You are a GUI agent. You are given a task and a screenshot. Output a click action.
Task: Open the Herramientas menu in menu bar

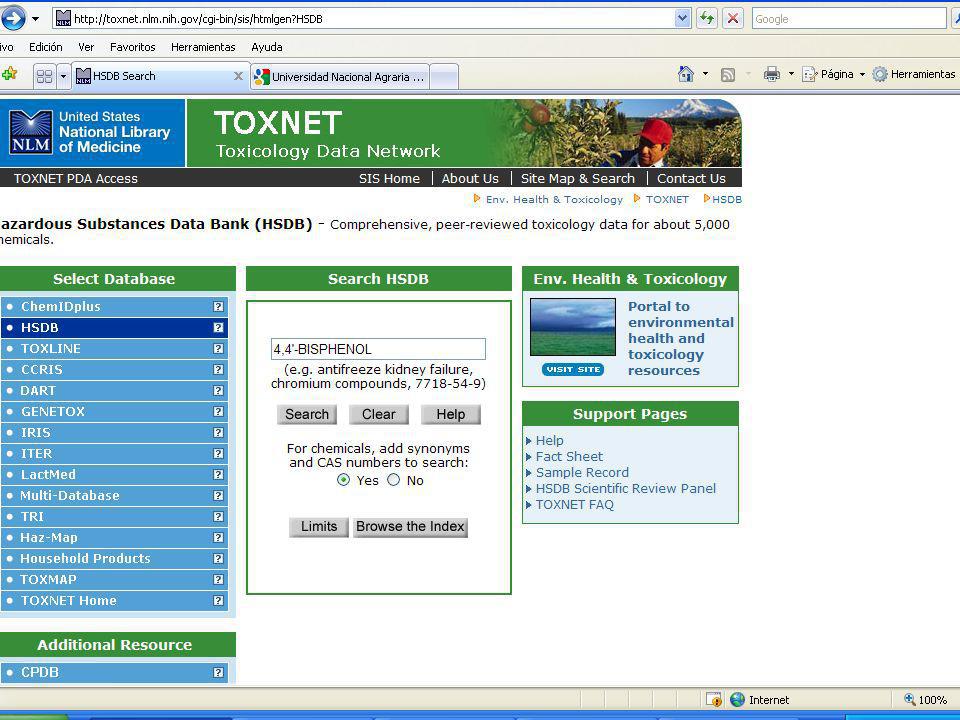(203, 47)
